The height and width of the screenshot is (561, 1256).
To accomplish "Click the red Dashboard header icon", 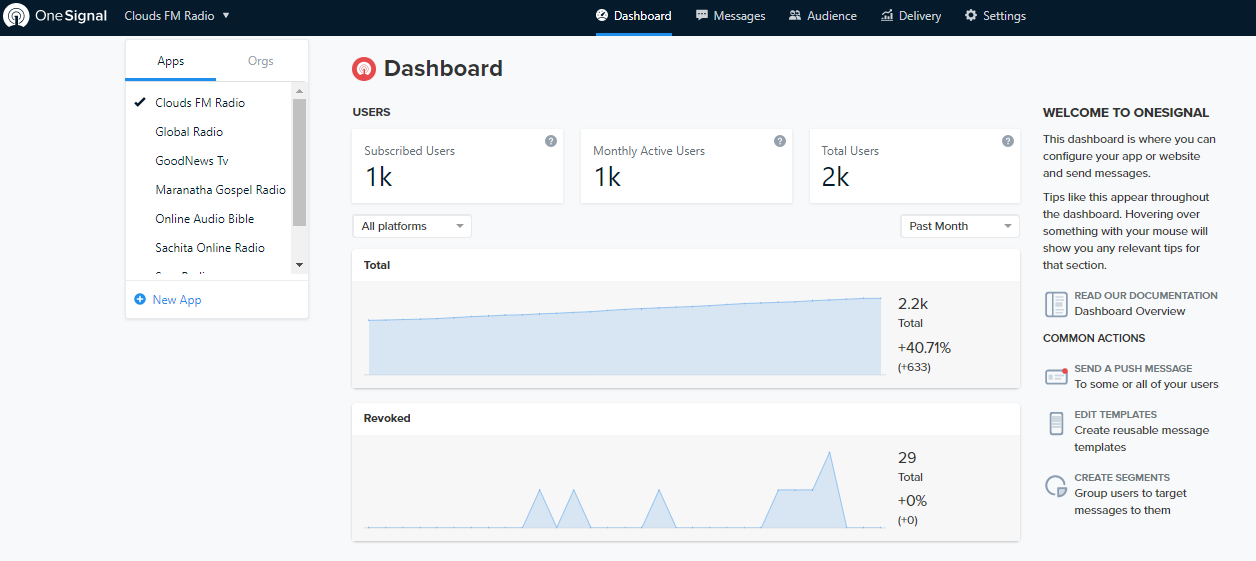I will [x=364, y=69].
